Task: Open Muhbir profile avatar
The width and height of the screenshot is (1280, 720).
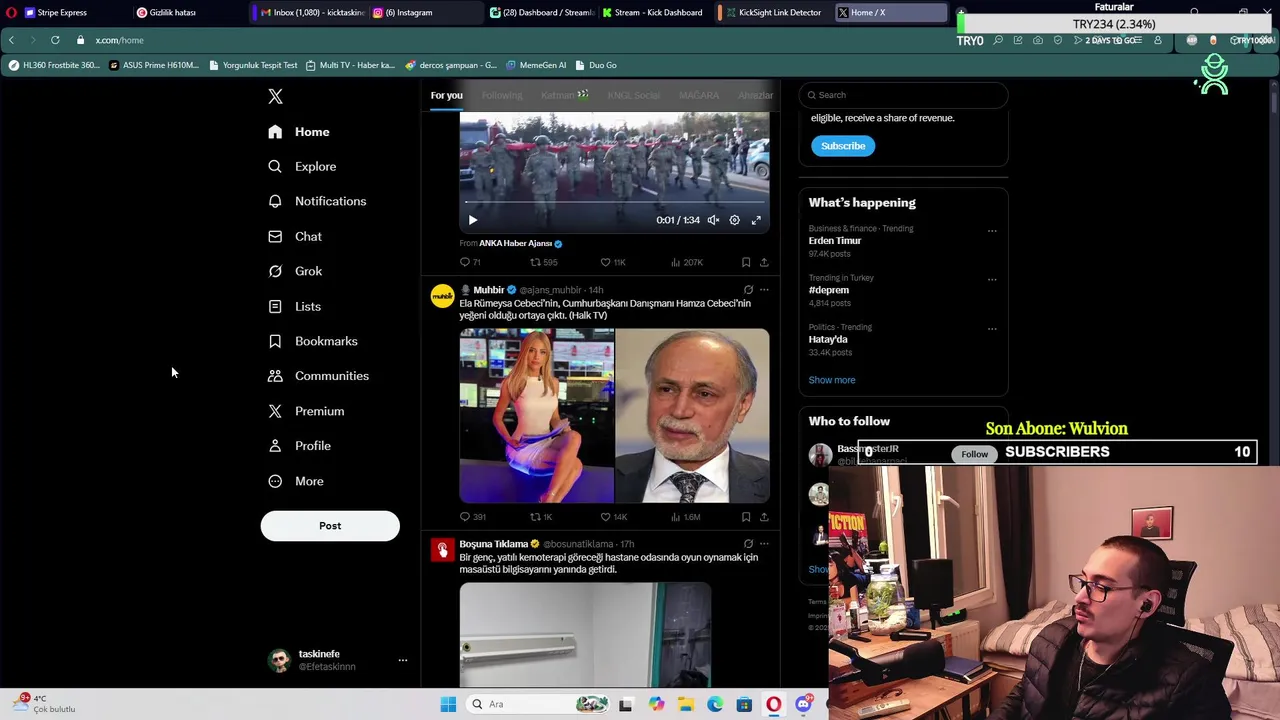Action: click(x=442, y=296)
